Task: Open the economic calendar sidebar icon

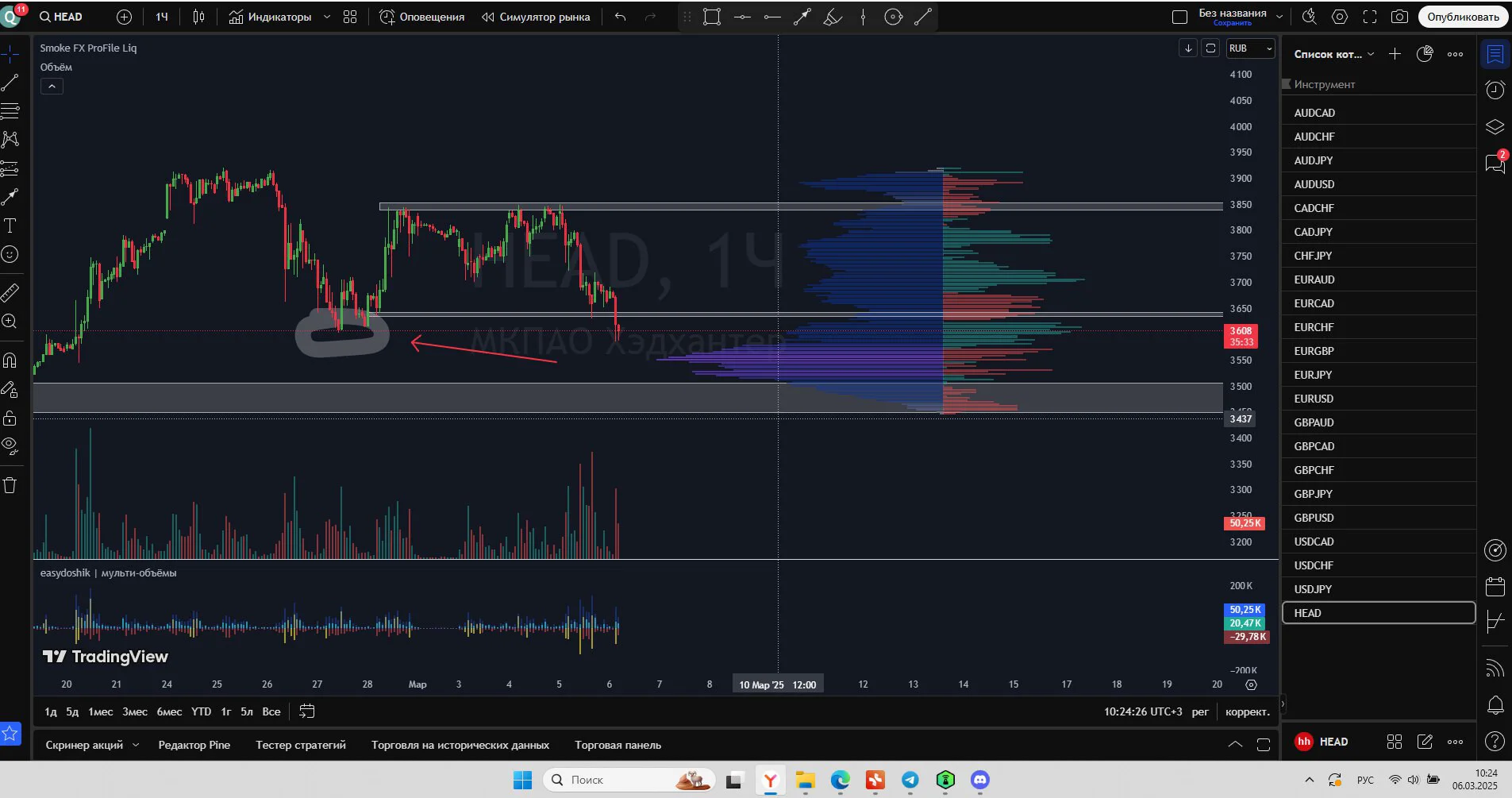Action: click(x=1495, y=587)
